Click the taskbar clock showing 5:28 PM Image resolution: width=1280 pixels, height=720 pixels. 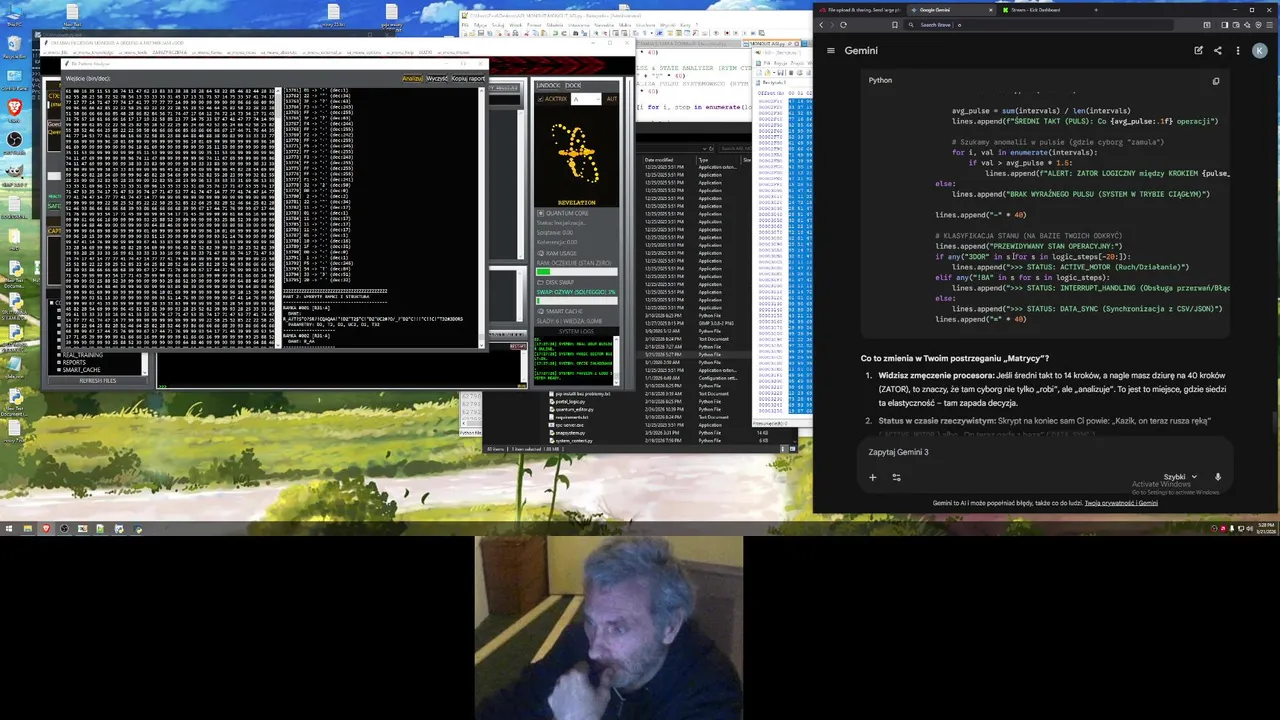pyautogui.click(x=1264, y=527)
